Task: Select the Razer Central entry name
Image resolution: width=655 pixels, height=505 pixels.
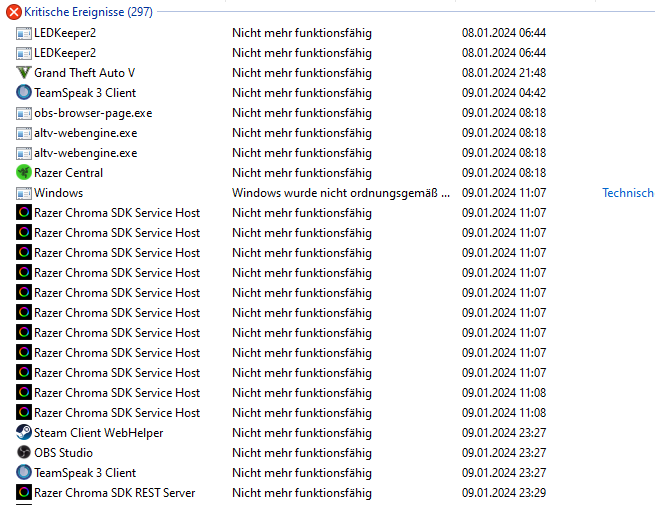Action: point(69,173)
